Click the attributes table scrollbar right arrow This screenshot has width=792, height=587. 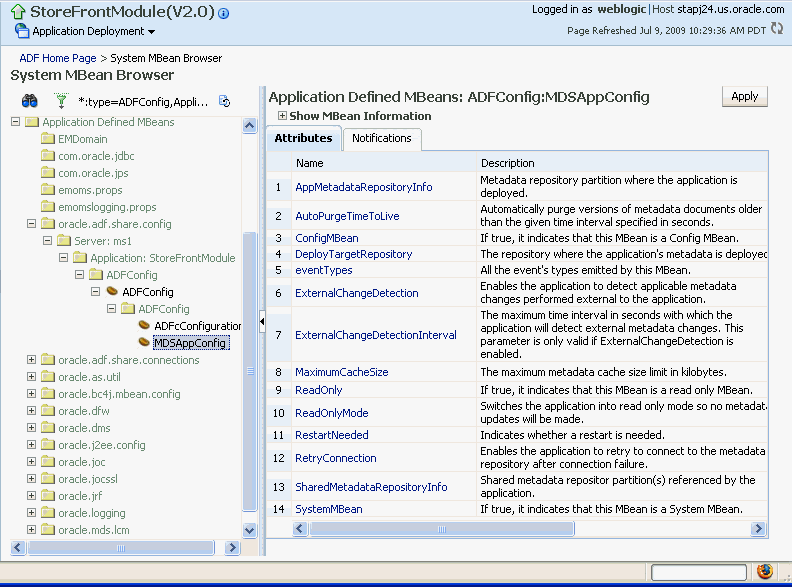click(x=758, y=528)
